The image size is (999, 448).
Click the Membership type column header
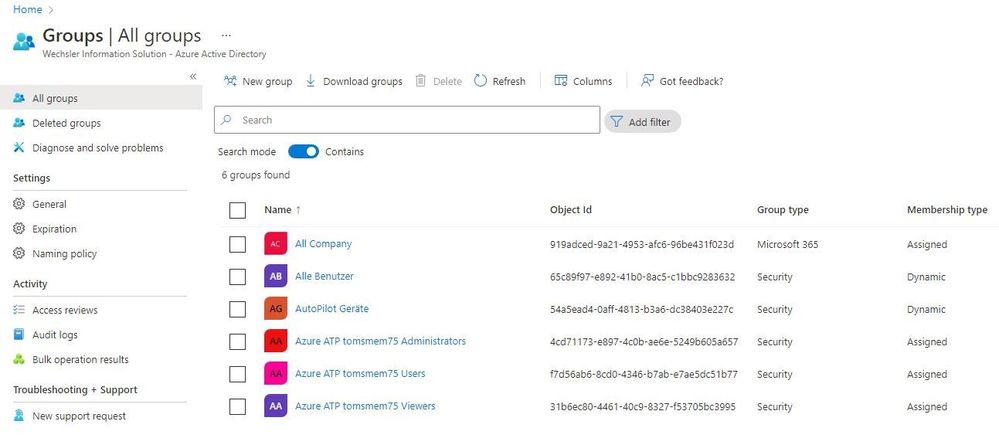click(947, 210)
